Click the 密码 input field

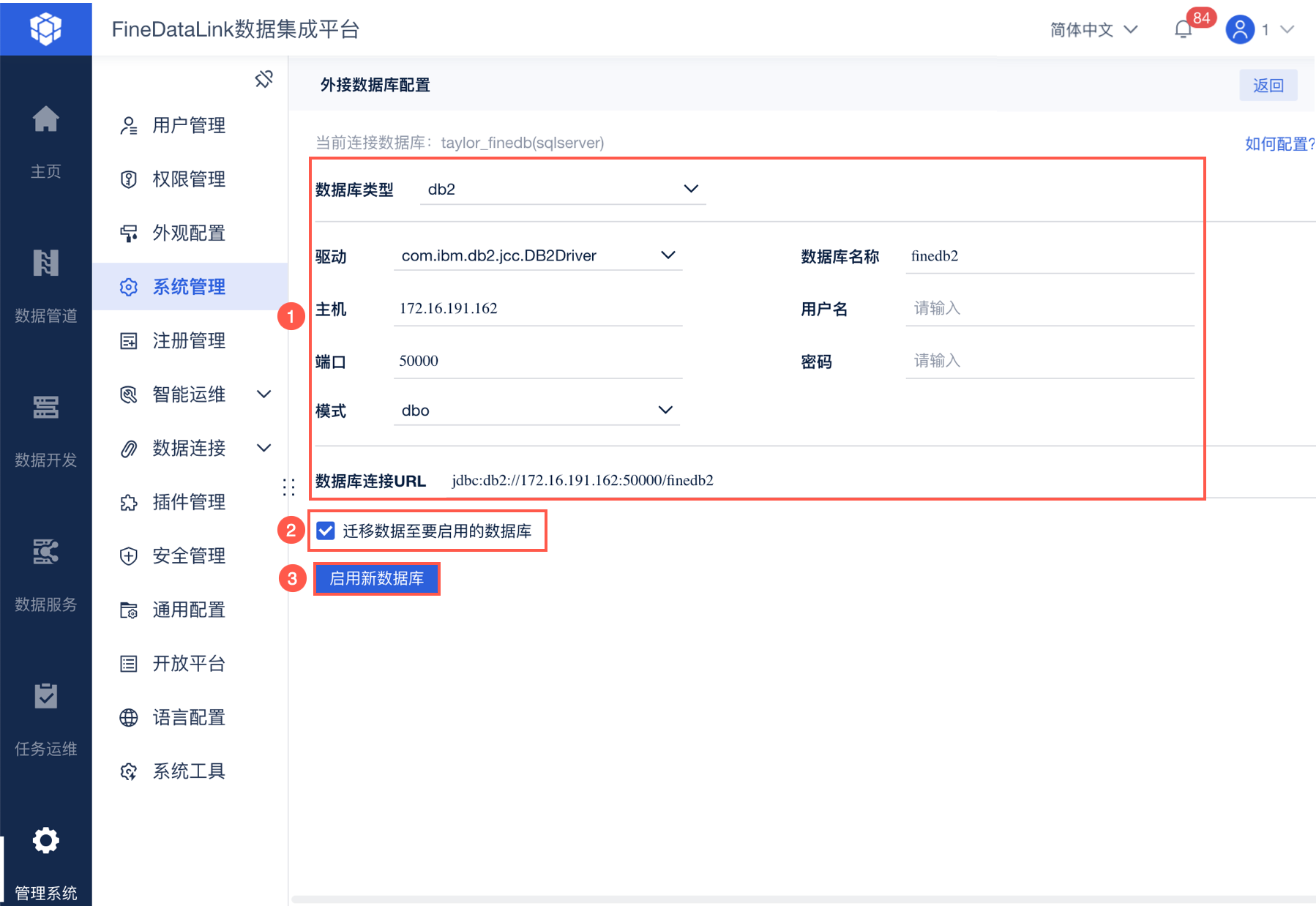point(1050,362)
